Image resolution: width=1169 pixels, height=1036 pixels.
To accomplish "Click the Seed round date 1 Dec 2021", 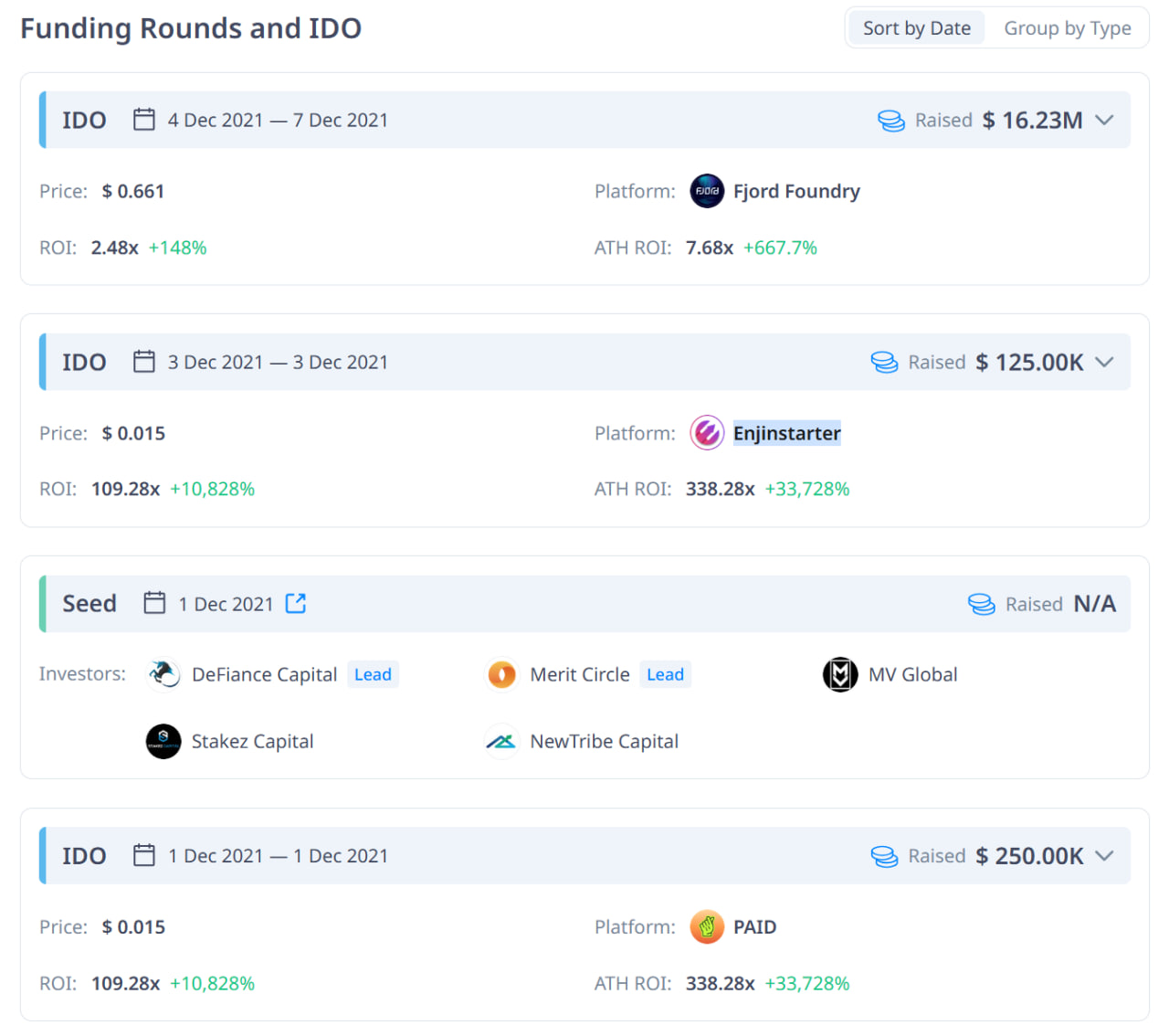I will point(226,604).
